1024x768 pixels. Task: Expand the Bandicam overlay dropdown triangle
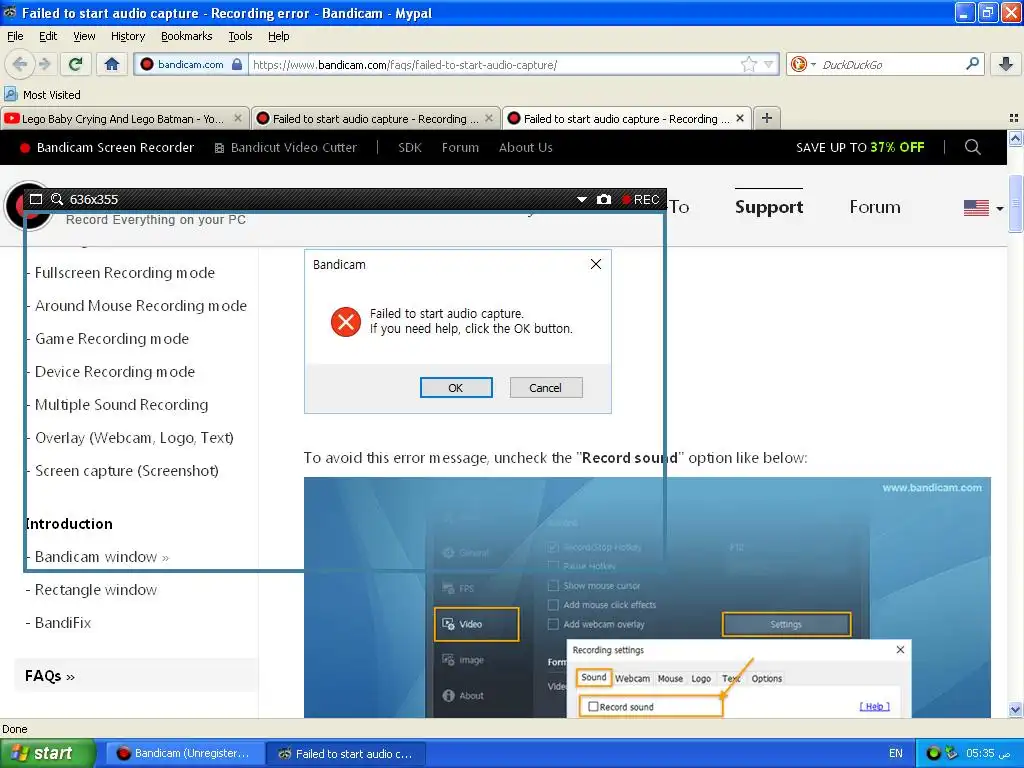coord(581,199)
